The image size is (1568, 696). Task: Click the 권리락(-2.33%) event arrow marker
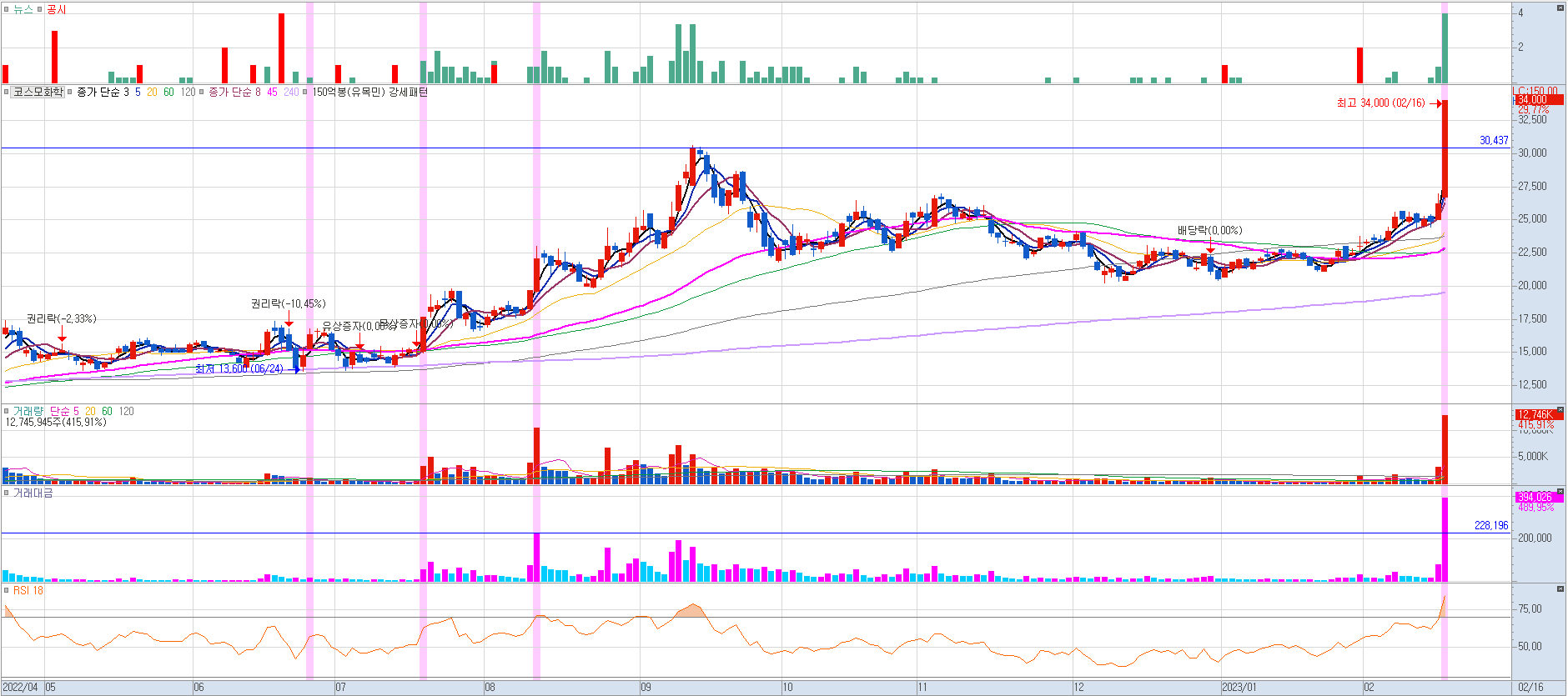coord(62,334)
